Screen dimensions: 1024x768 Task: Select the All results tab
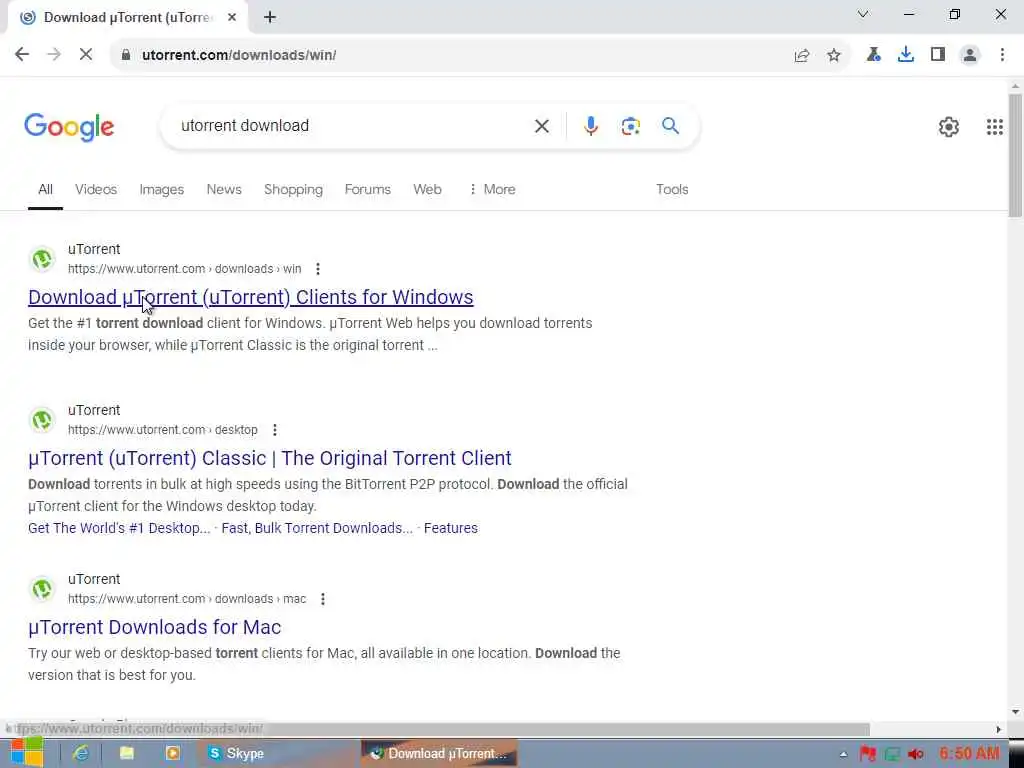45,189
